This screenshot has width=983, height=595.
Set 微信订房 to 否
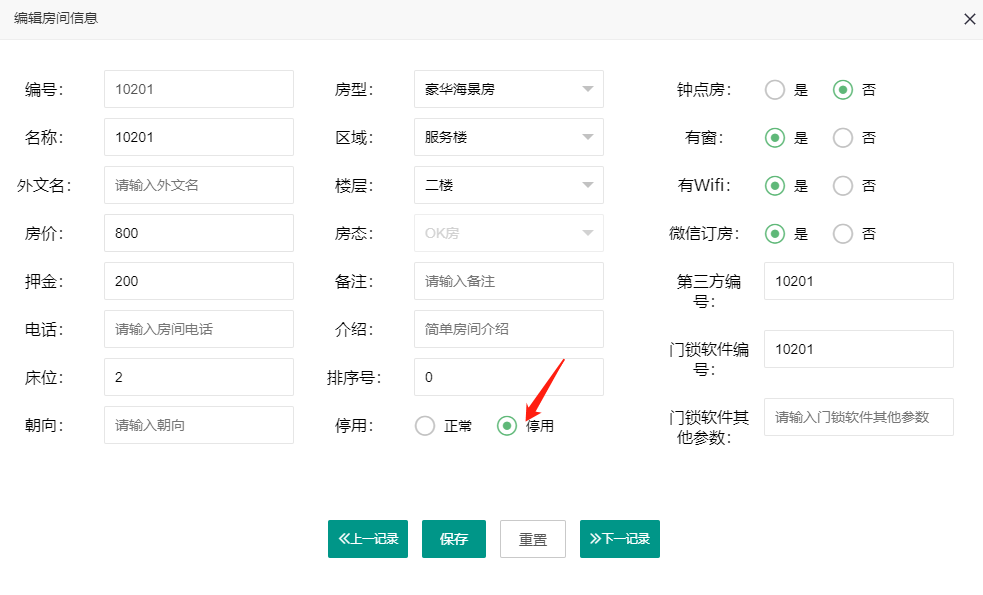coord(843,234)
